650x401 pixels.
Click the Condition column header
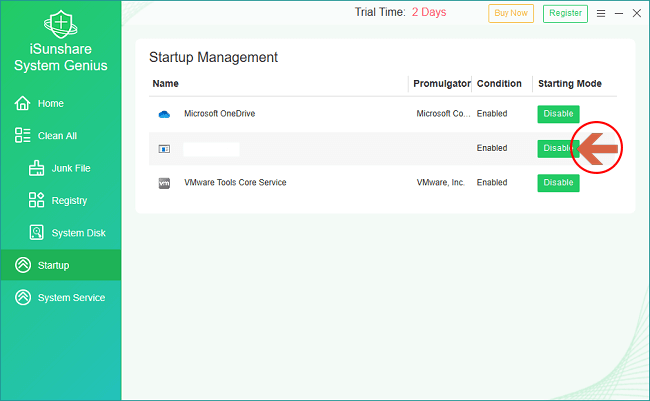[x=499, y=84]
